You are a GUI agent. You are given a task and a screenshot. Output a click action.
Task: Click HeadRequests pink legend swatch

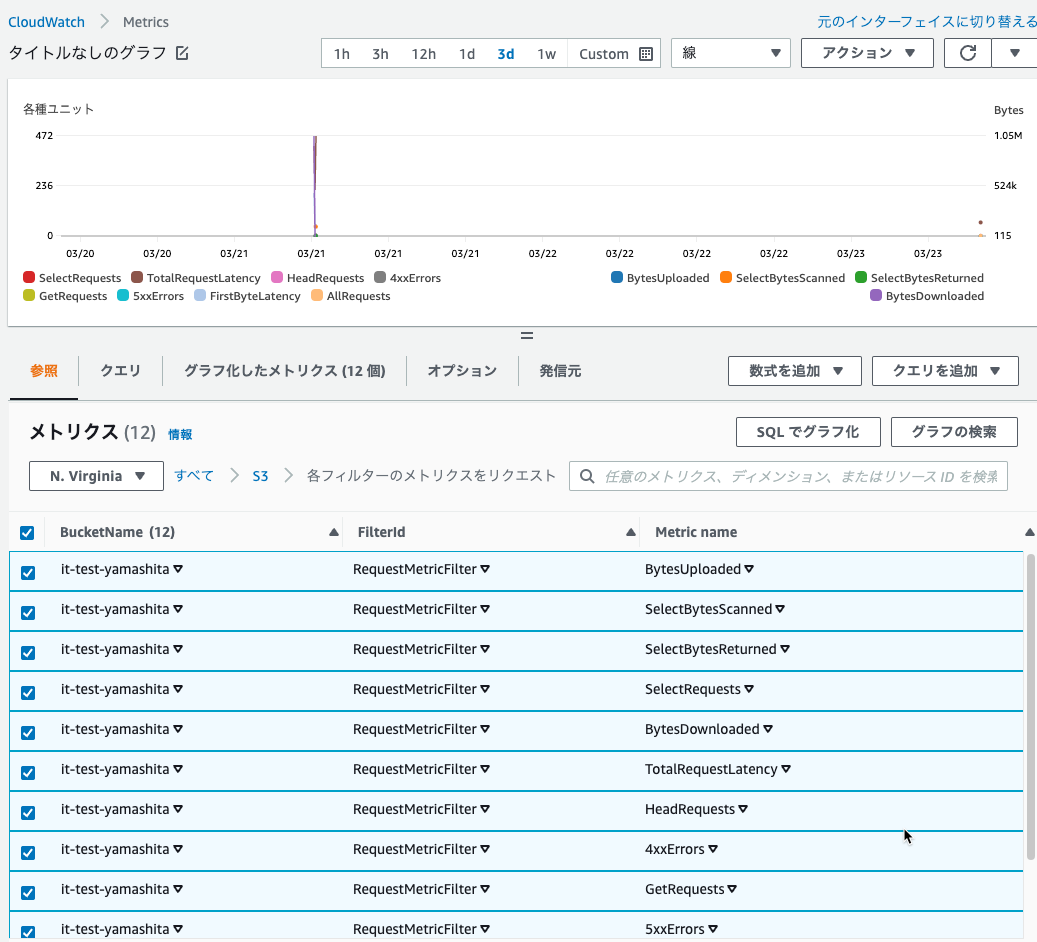point(277,277)
